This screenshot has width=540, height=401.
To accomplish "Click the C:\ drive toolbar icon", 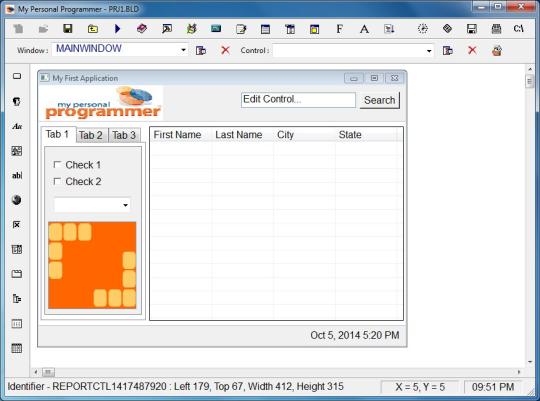I will click(518, 29).
